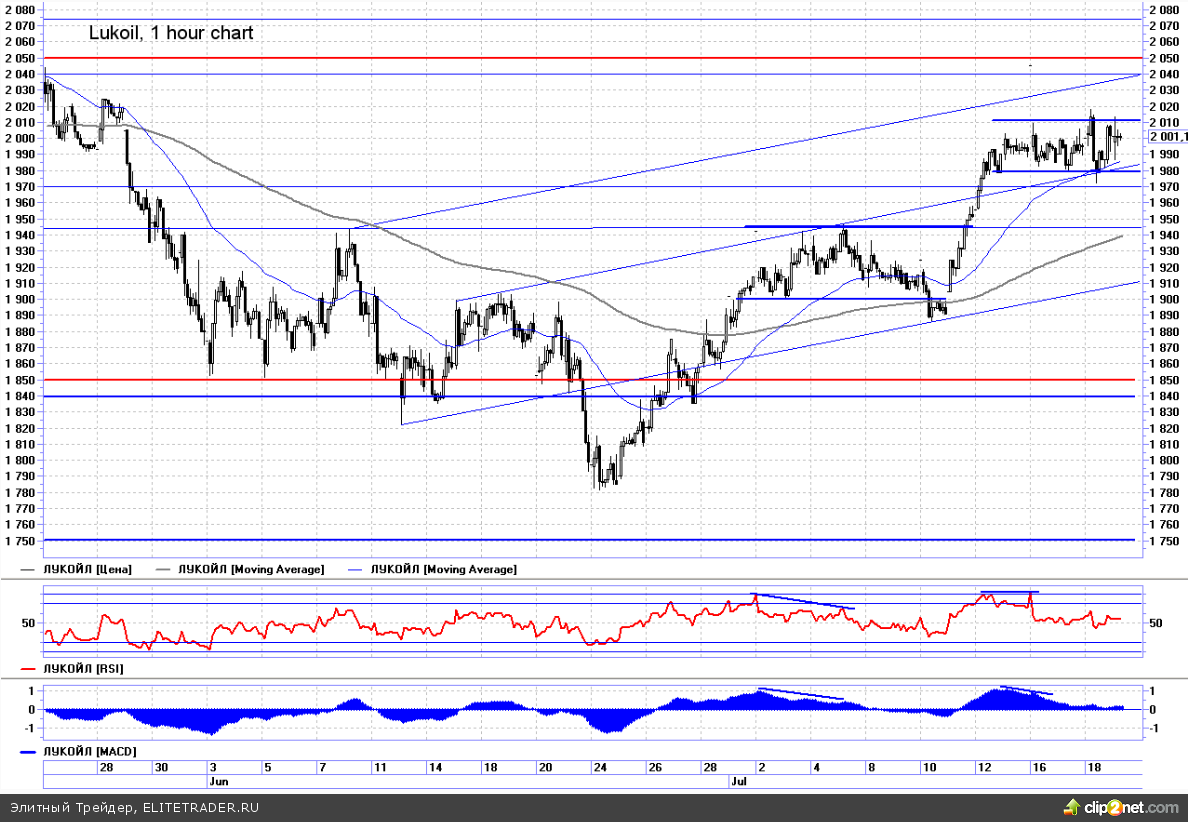Screen dimensions: 1188x822
Task: Select the thick blue line at 1 750
Action: 590,541
